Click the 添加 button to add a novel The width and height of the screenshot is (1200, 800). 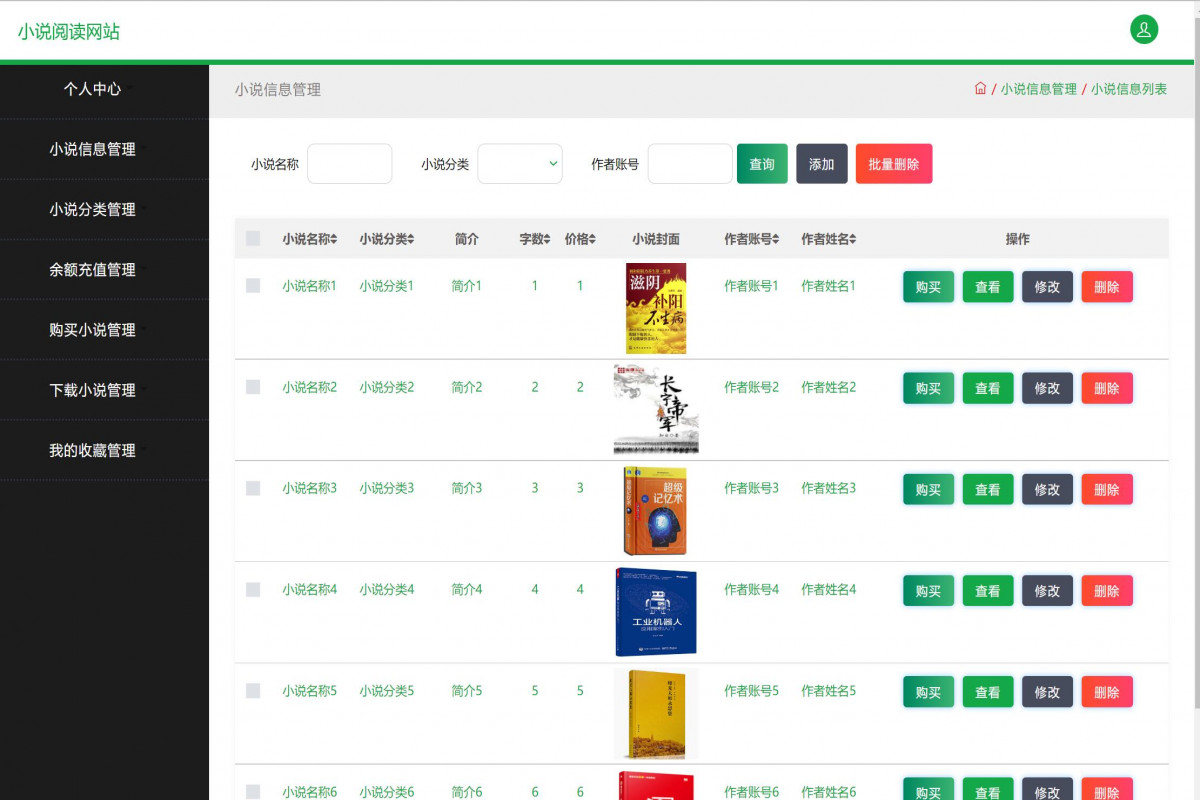pyautogui.click(x=822, y=163)
